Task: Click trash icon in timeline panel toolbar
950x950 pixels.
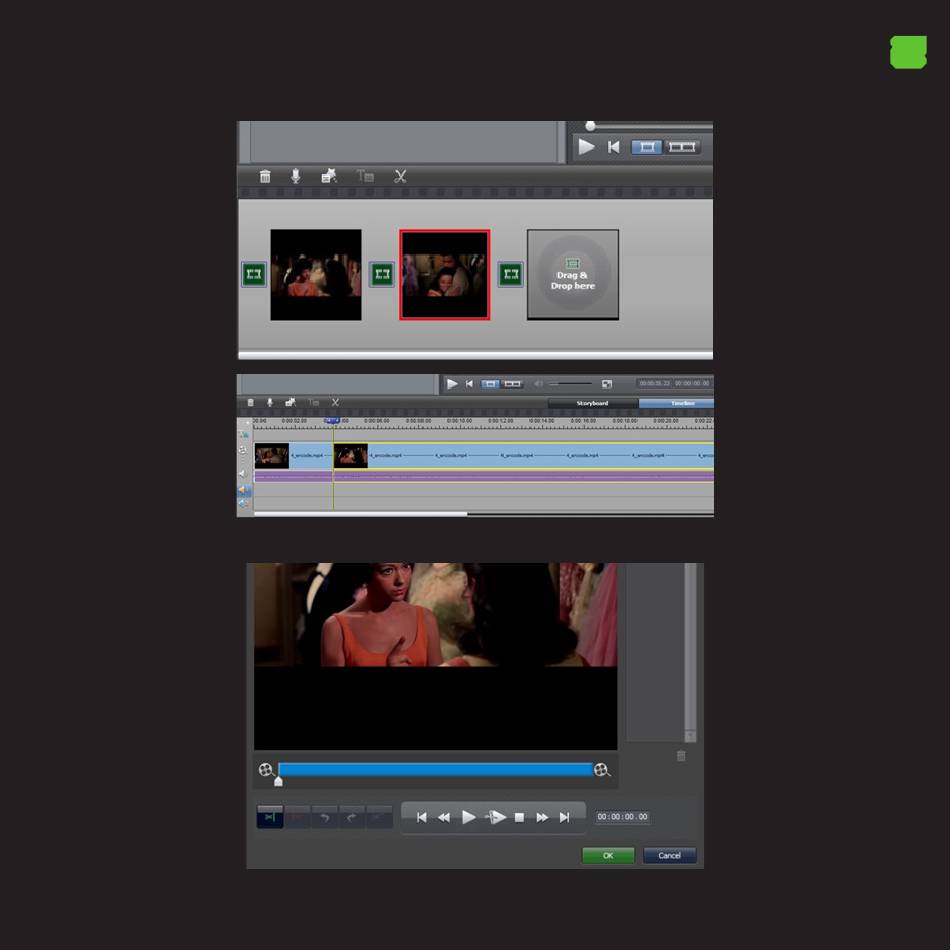Action: click(250, 402)
